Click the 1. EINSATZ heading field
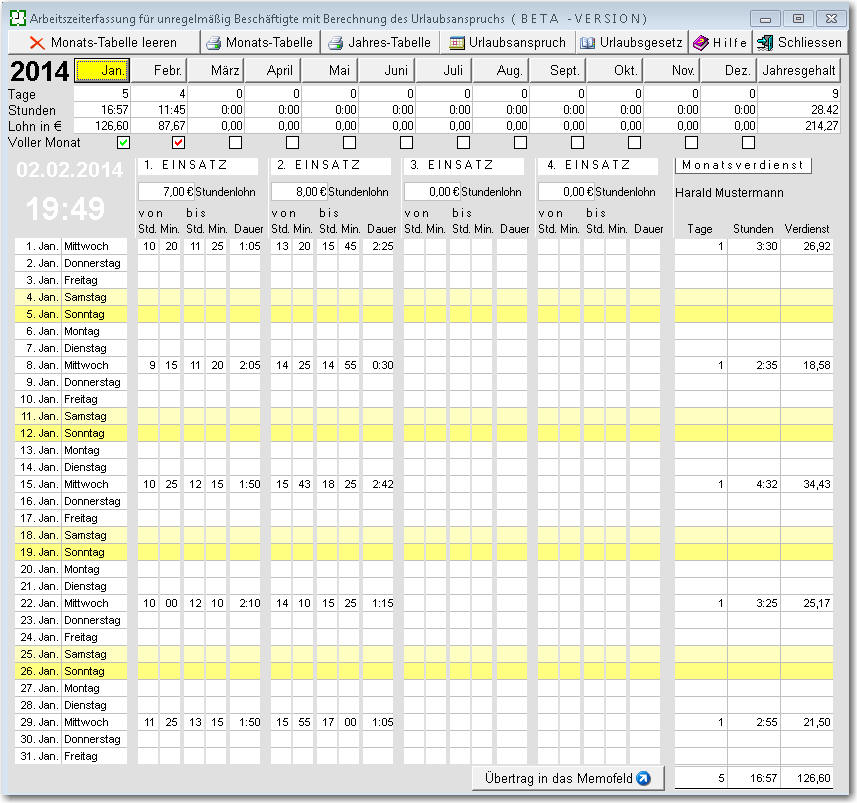Screen dimensions: 857x803 click(198, 165)
